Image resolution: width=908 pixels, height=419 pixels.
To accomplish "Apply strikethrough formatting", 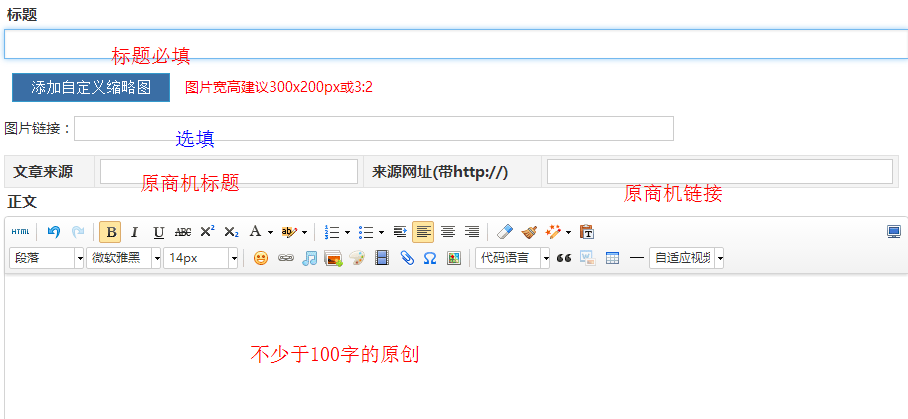I will tap(183, 232).
